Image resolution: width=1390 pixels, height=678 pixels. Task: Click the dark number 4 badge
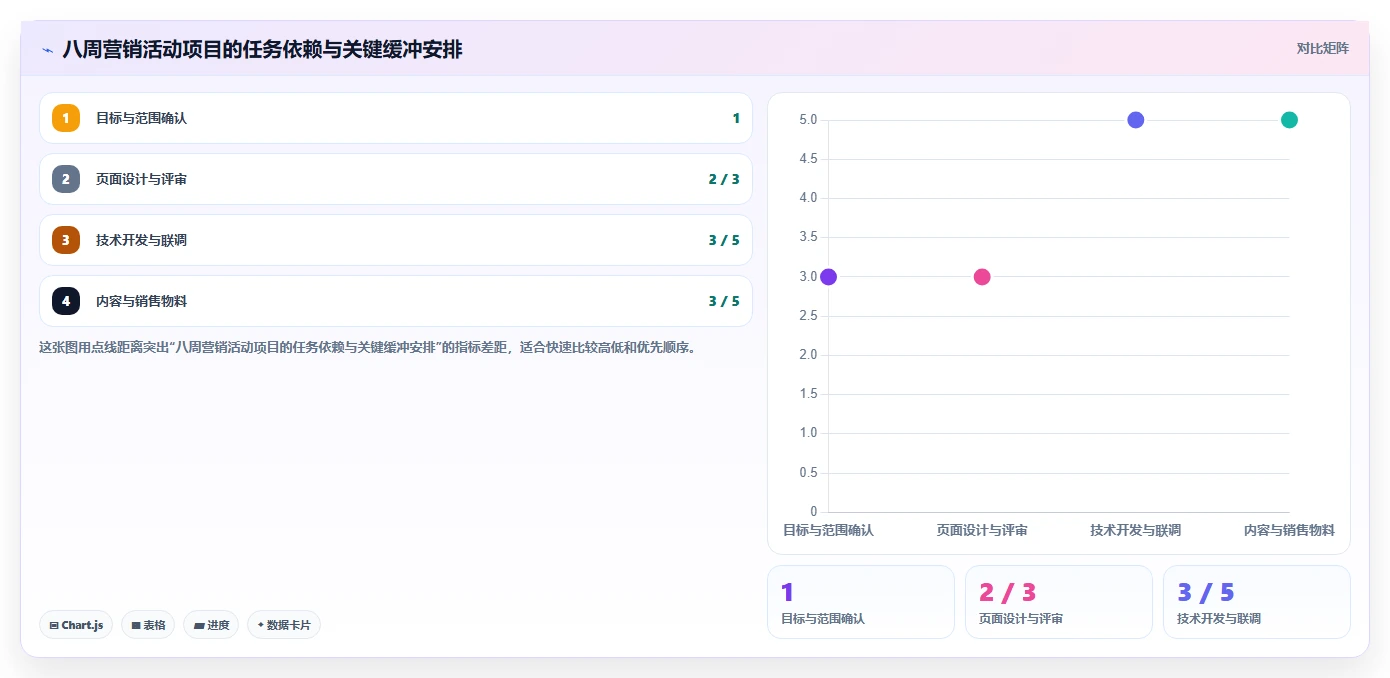[66, 301]
